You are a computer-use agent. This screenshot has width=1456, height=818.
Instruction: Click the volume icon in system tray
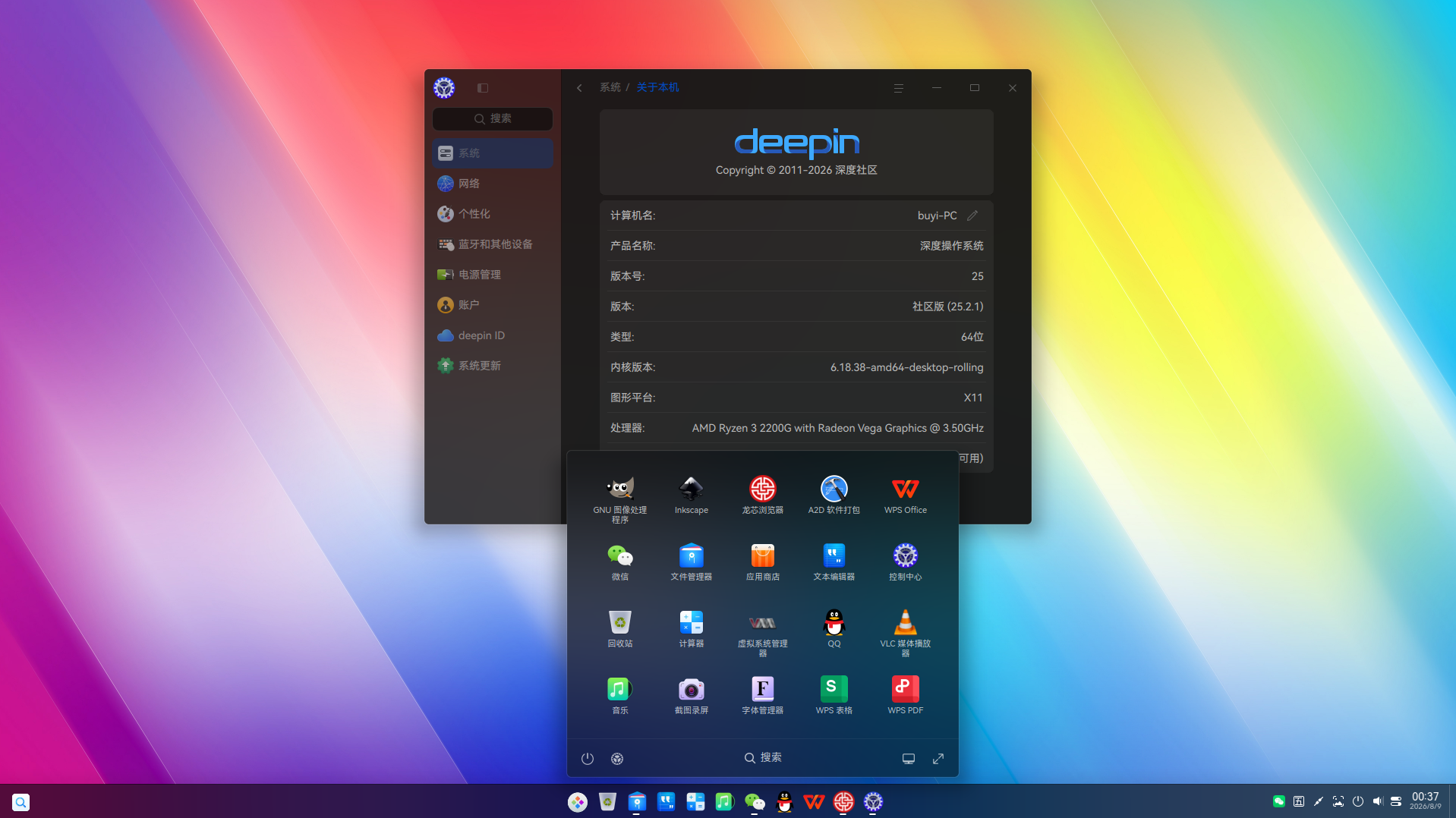(x=1377, y=801)
